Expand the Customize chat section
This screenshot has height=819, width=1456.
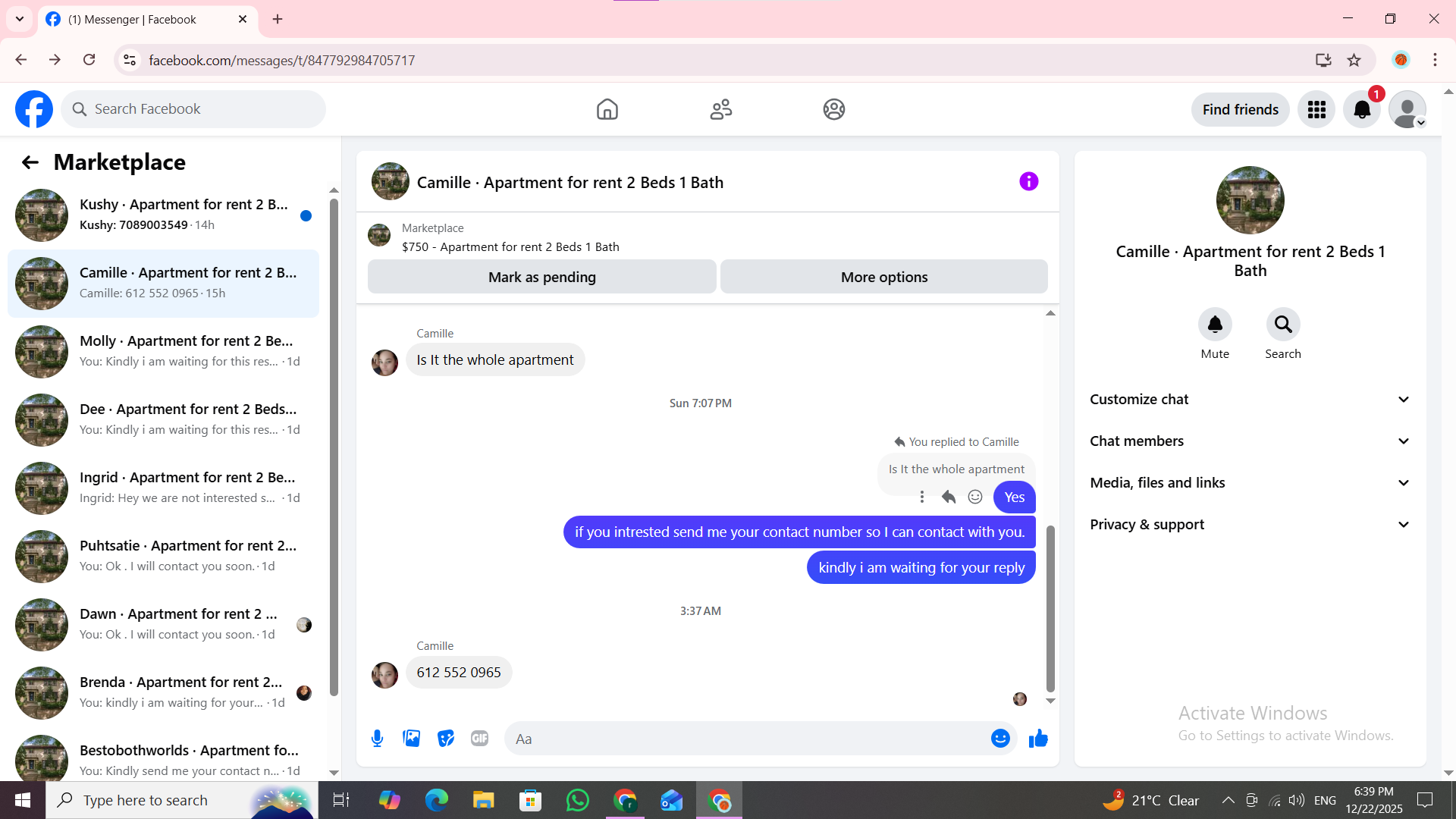click(x=1250, y=399)
